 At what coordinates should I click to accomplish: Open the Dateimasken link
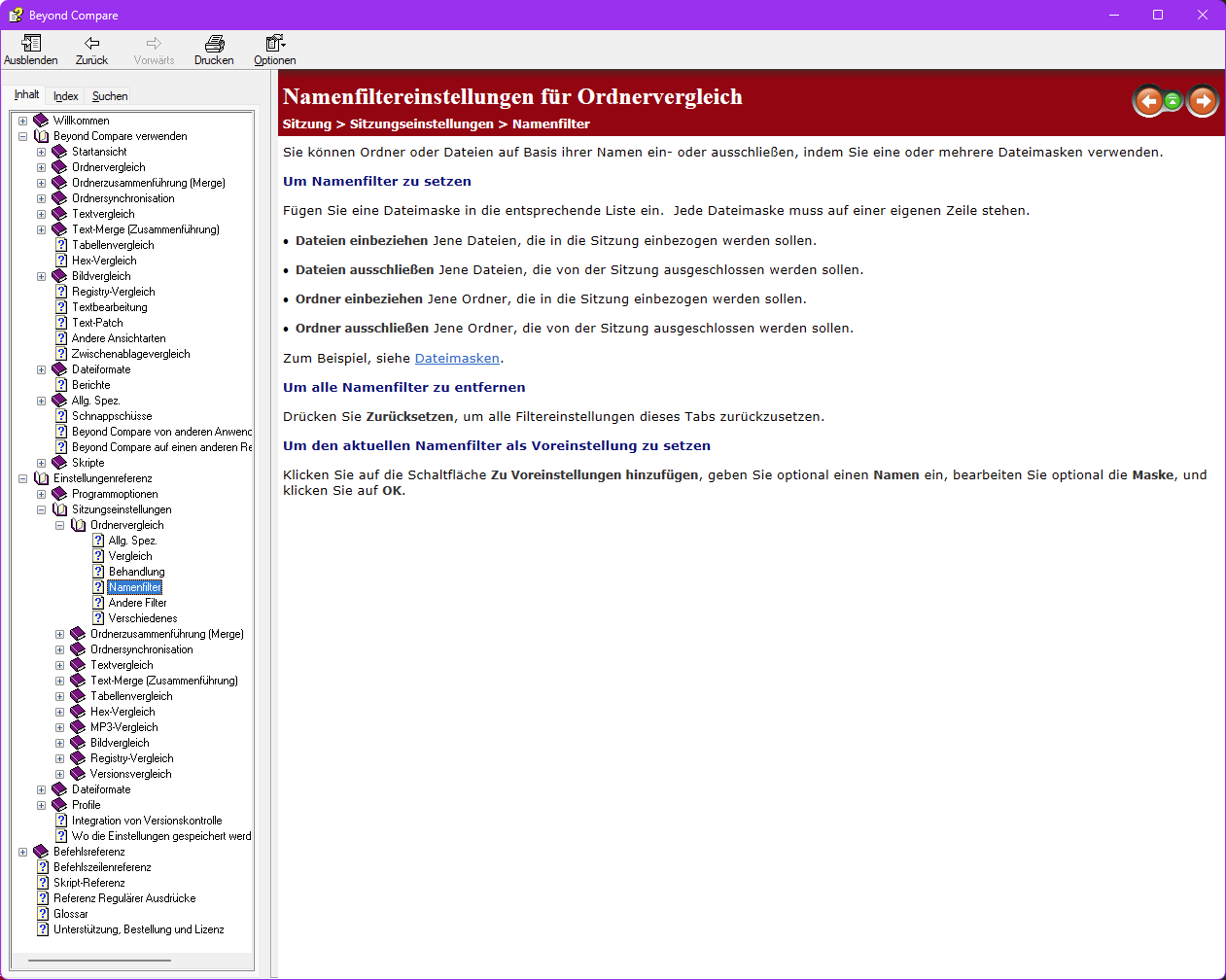[x=457, y=358]
